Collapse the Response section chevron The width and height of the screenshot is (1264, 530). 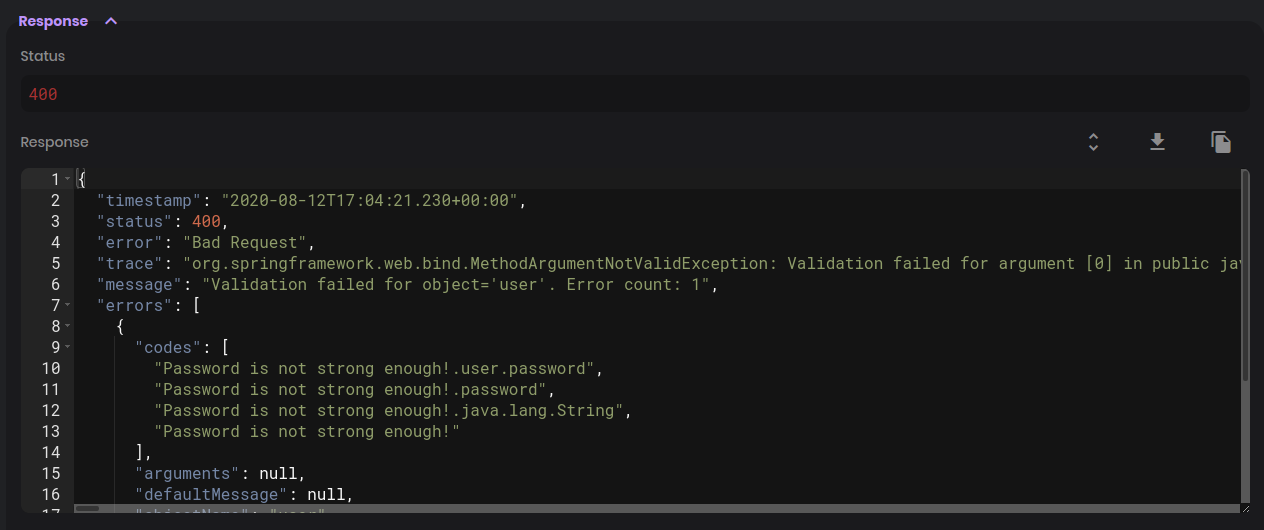[111, 21]
